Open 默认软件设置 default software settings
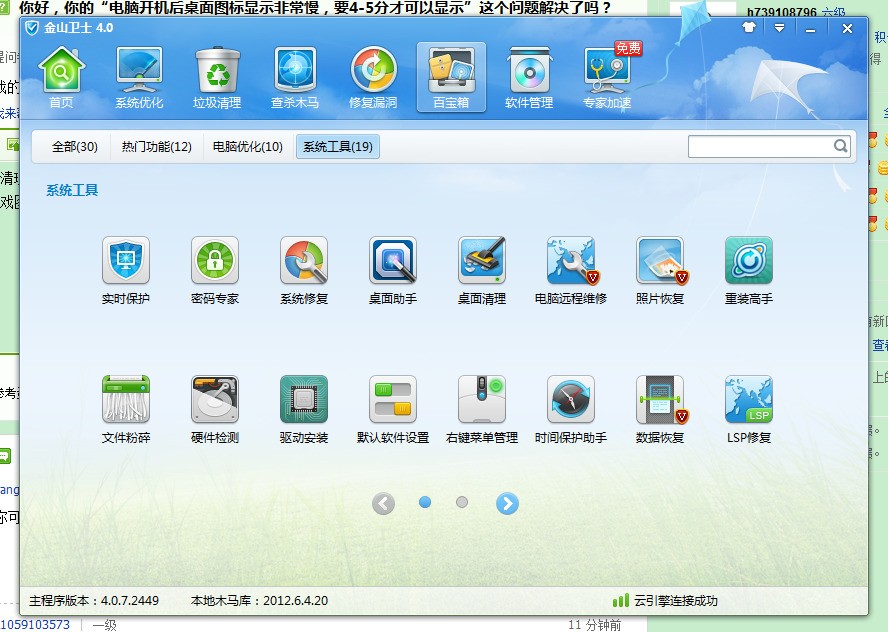 coord(393,400)
